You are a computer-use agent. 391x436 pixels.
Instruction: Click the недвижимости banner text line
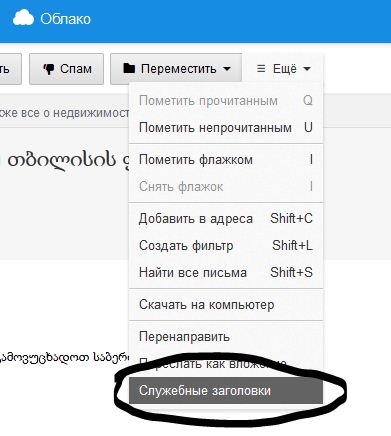pos(65,113)
